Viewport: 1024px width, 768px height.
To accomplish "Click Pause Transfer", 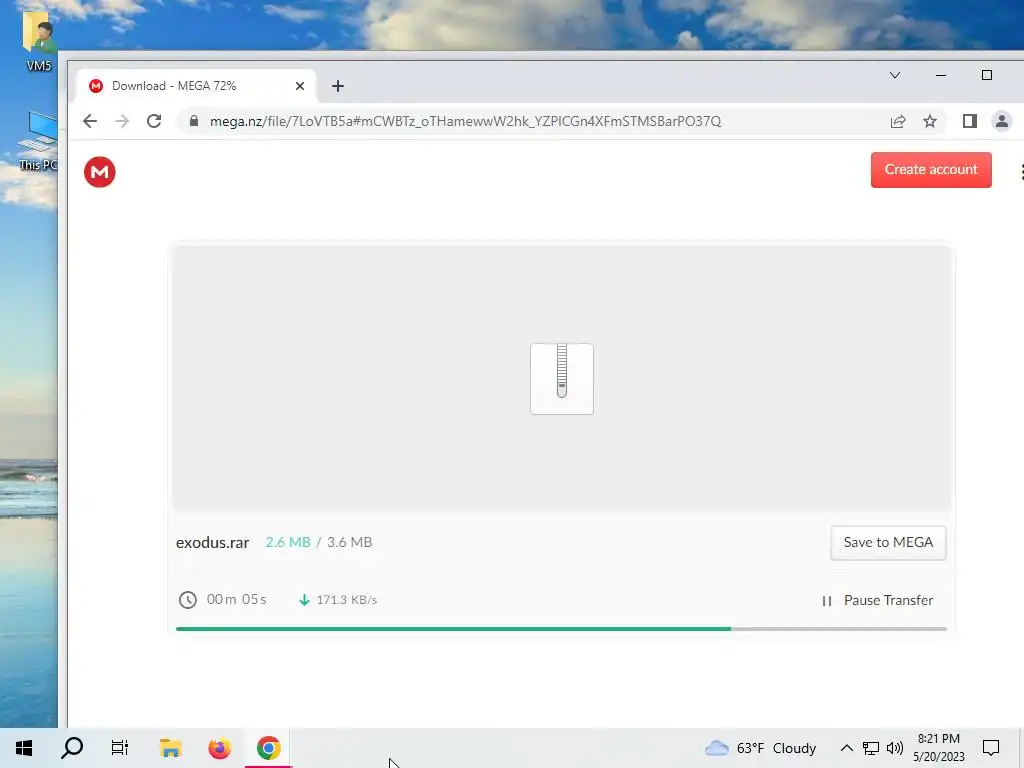I will (x=877, y=600).
